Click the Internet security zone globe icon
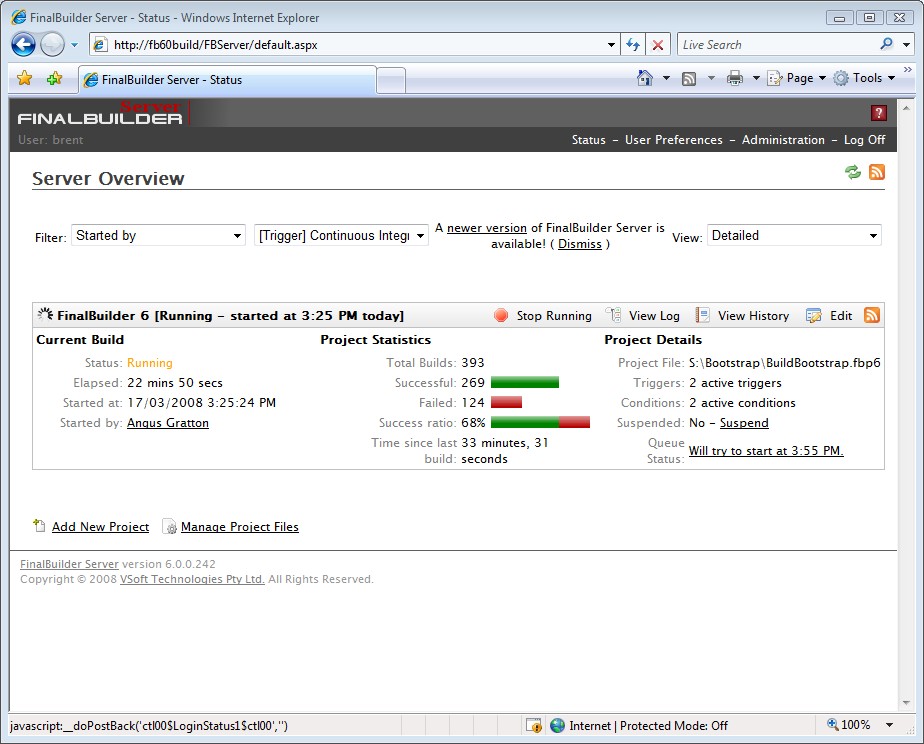The height and width of the screenshot is (744, 924). click(x=557, y=725)
